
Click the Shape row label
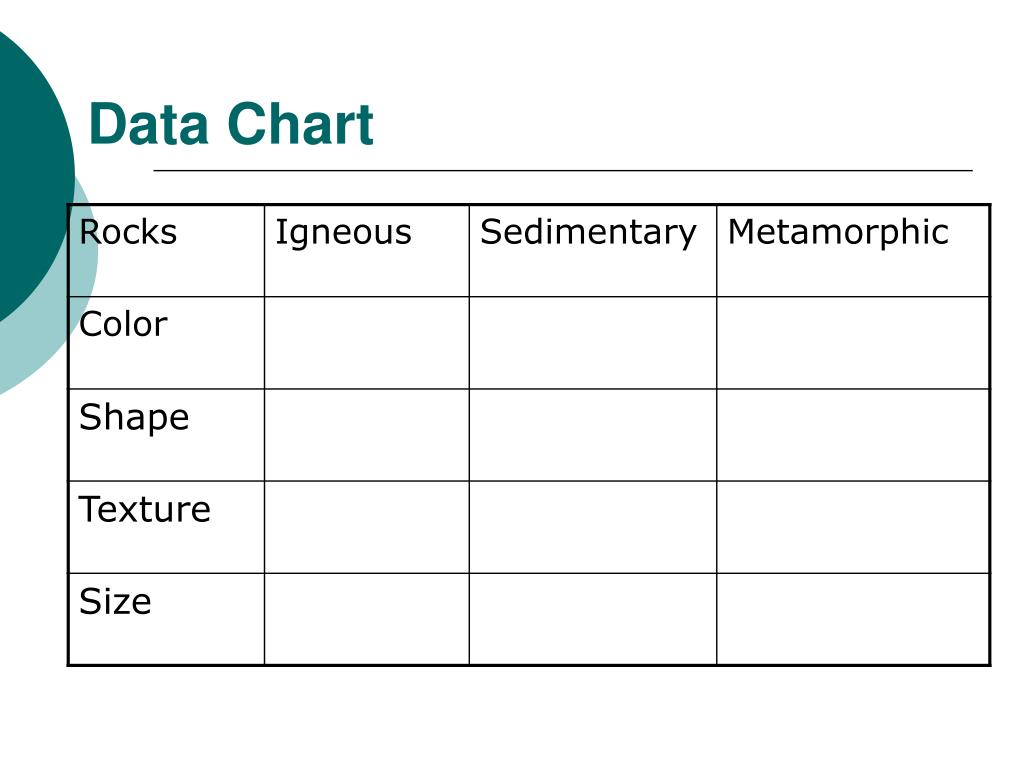pos(167,435)
